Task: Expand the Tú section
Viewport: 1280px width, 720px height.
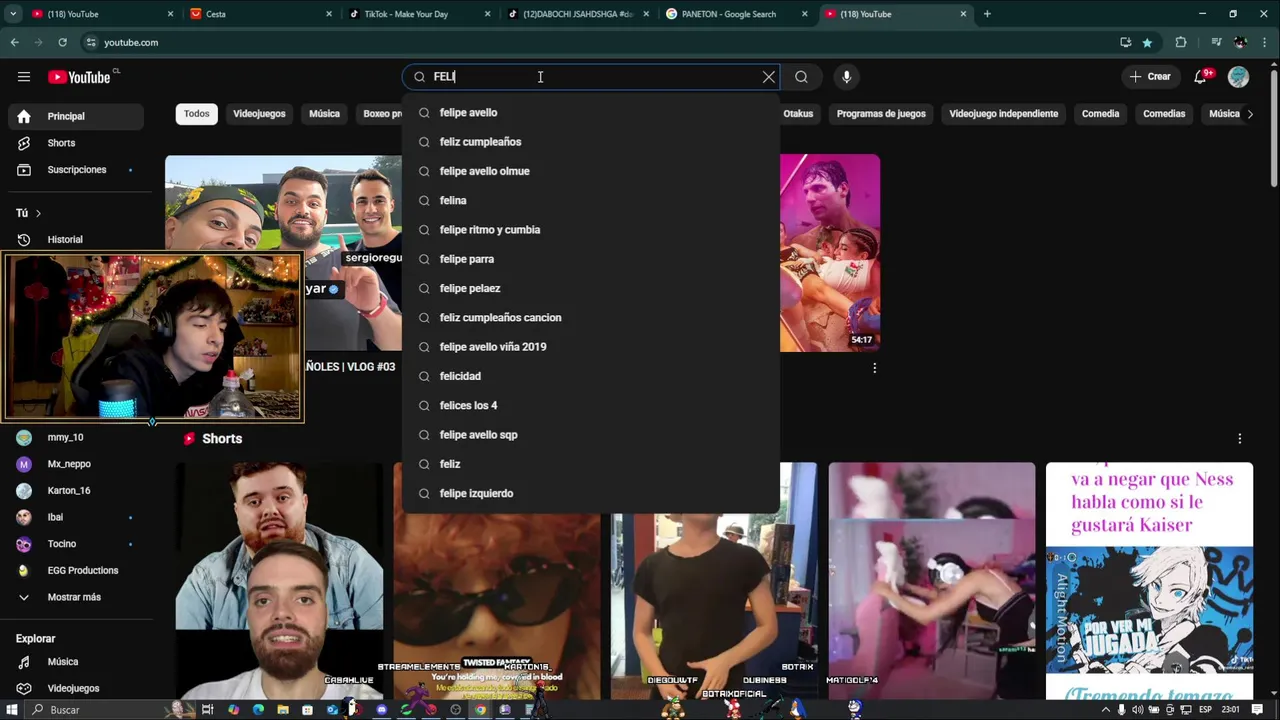Action: point(28,213)
